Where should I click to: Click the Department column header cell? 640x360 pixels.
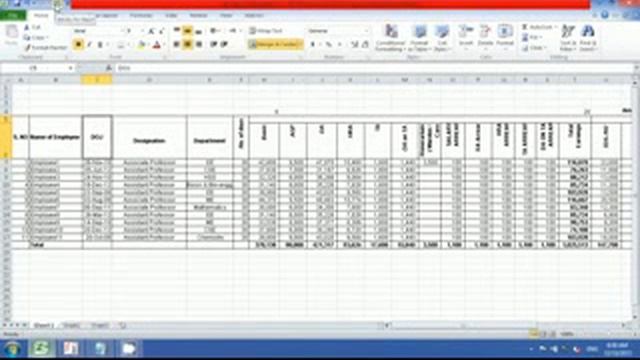tap(209, 138)
